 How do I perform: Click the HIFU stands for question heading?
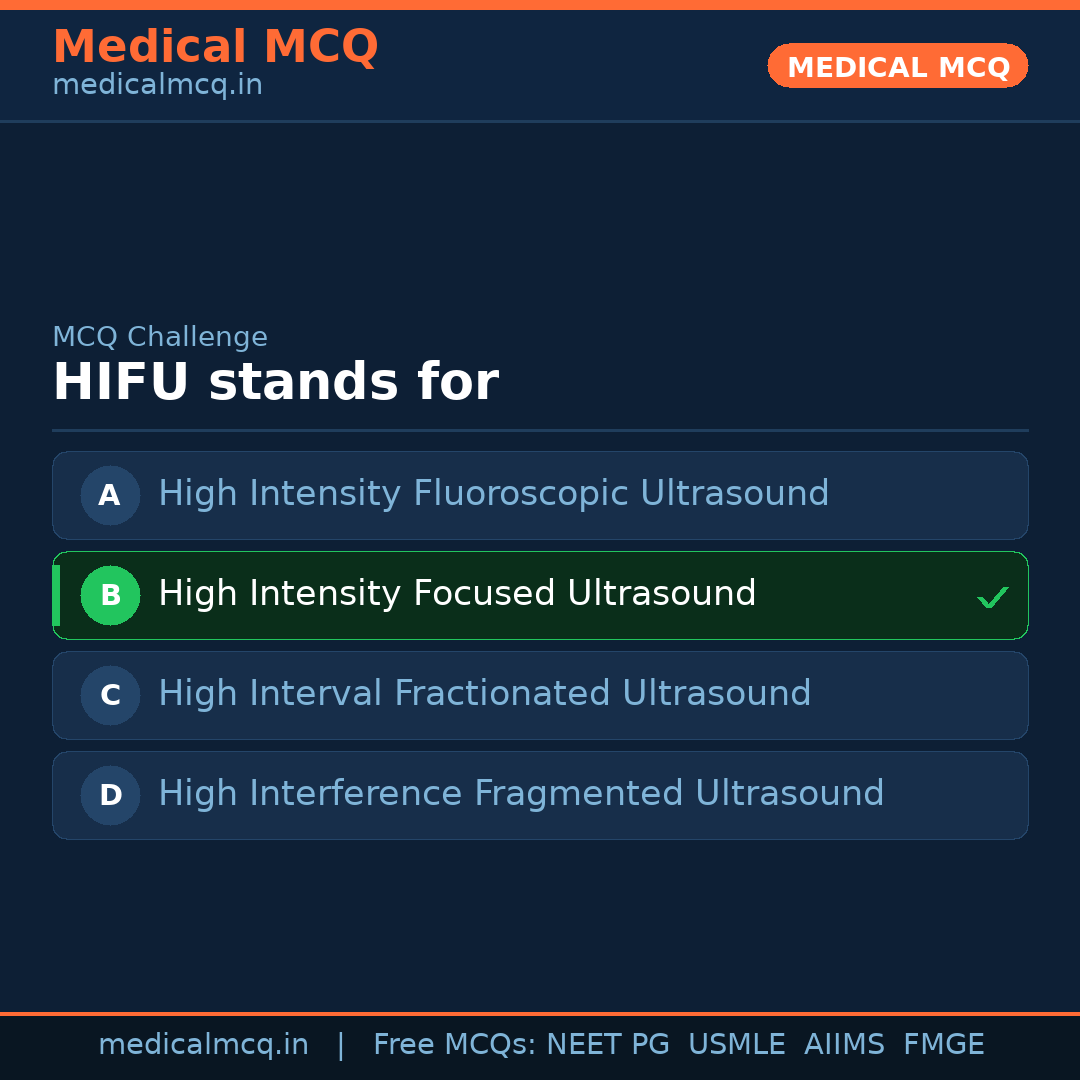(x=275, y=383)
